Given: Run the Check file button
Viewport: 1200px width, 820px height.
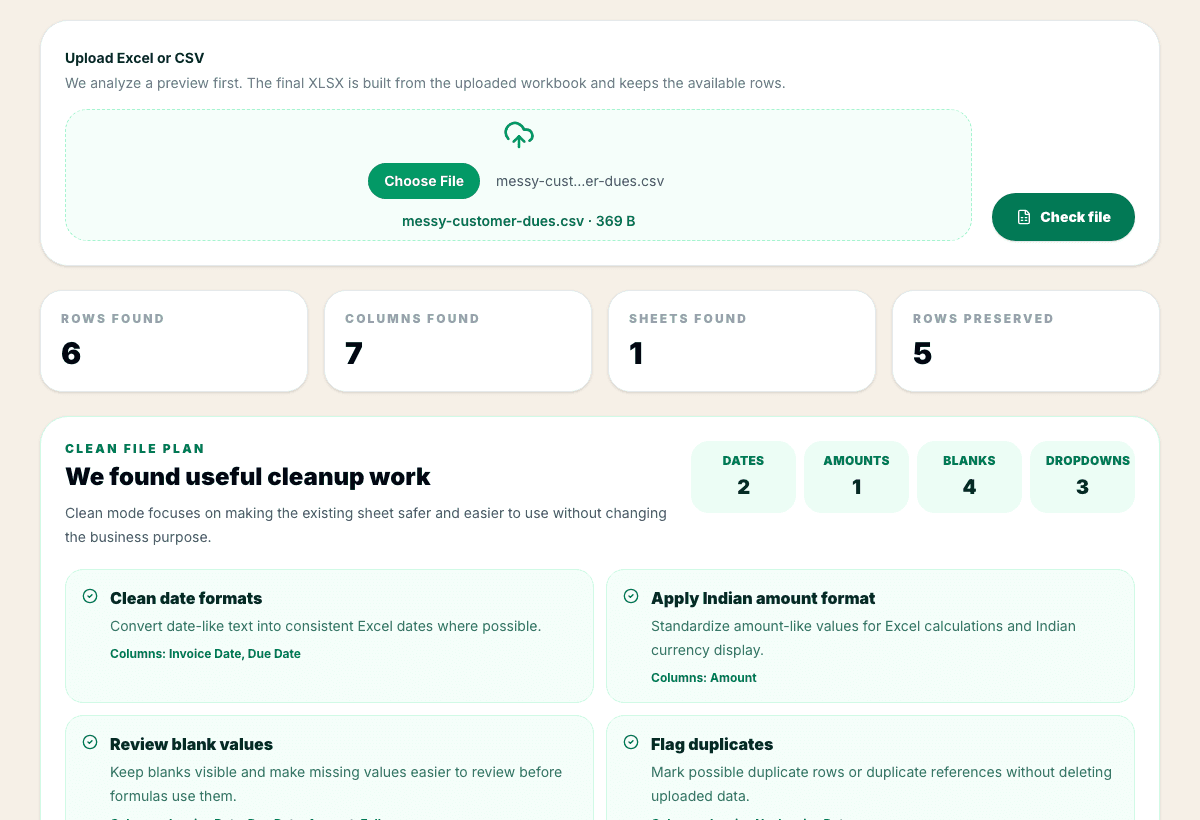Looking at the screenshot, I should (x=1063, y=217).
